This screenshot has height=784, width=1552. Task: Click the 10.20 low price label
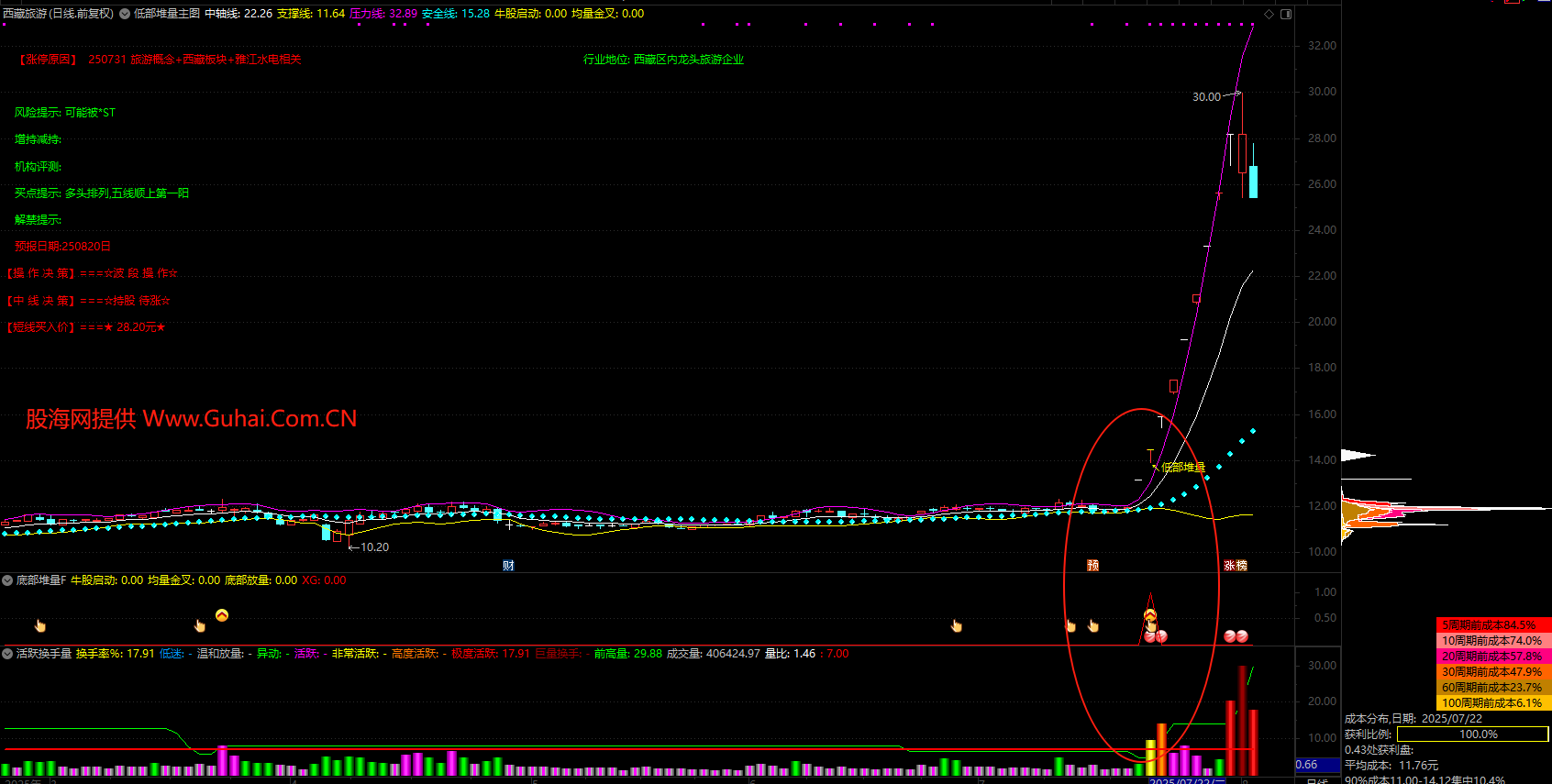[374, 547]
